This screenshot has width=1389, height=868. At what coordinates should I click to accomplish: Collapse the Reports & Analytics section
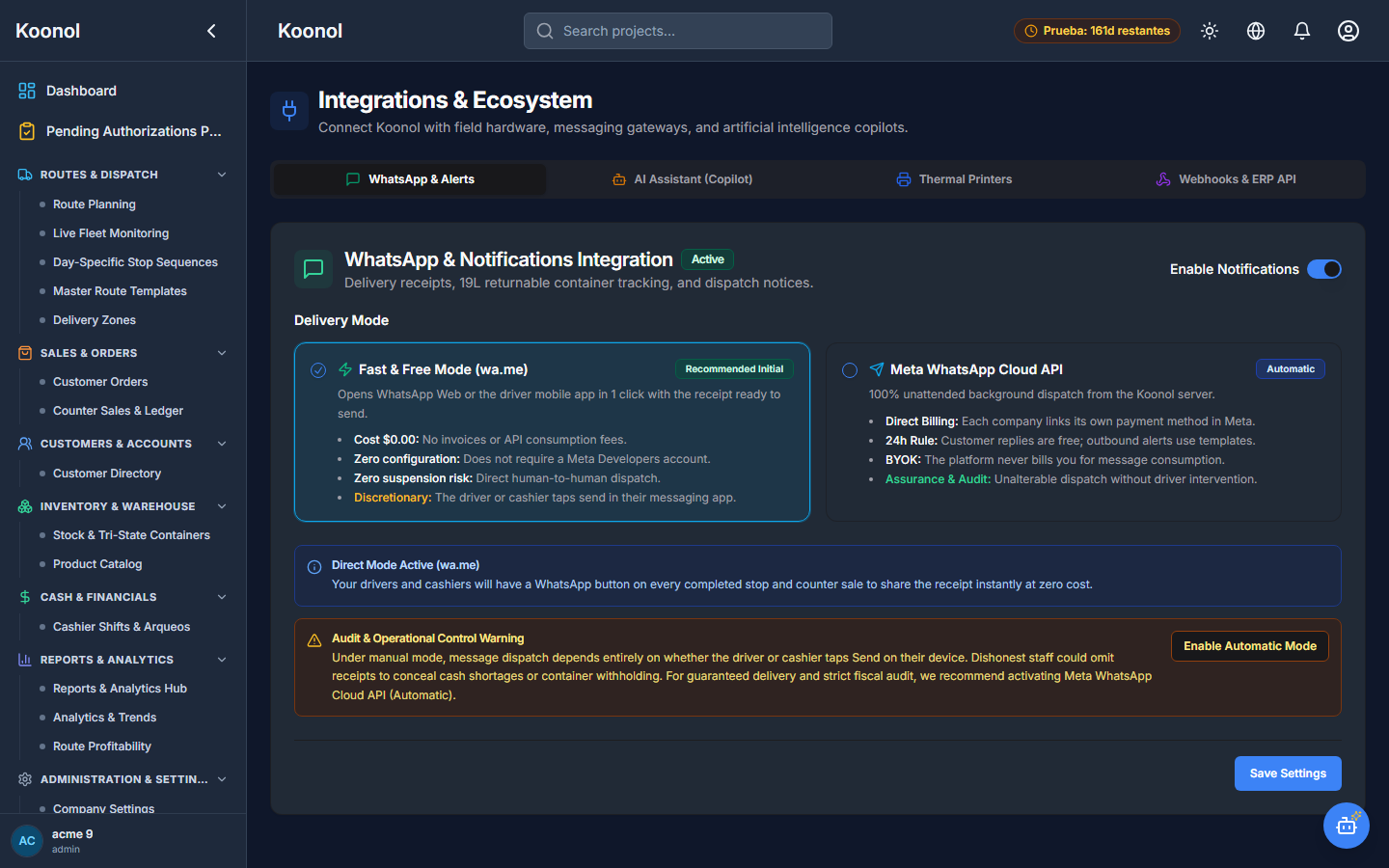pos(222,660)
